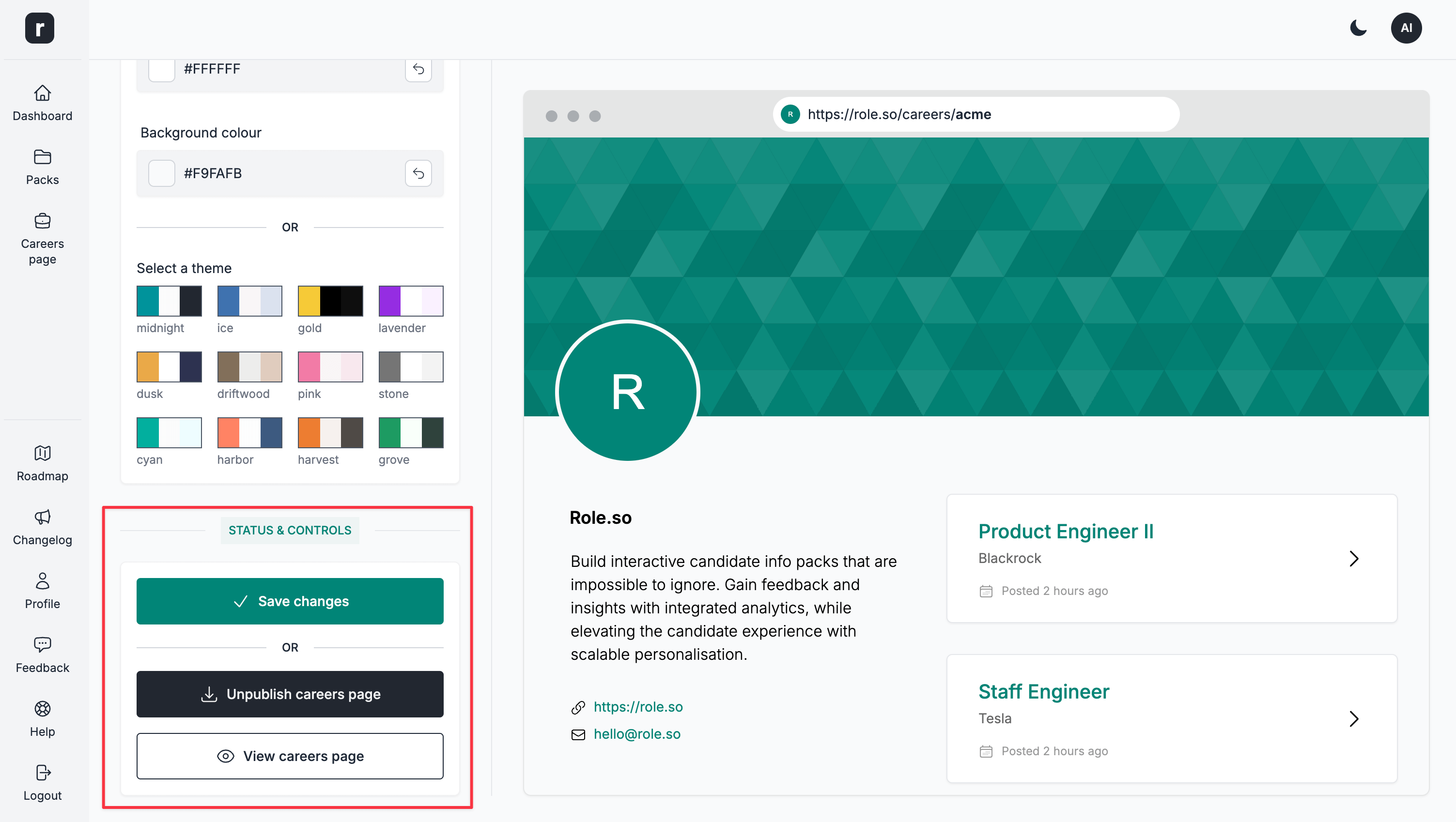The height and width of the screenshot is (822, 1456).
Task: Open Profile settings from the sidebar
Action: coord(42,591)
